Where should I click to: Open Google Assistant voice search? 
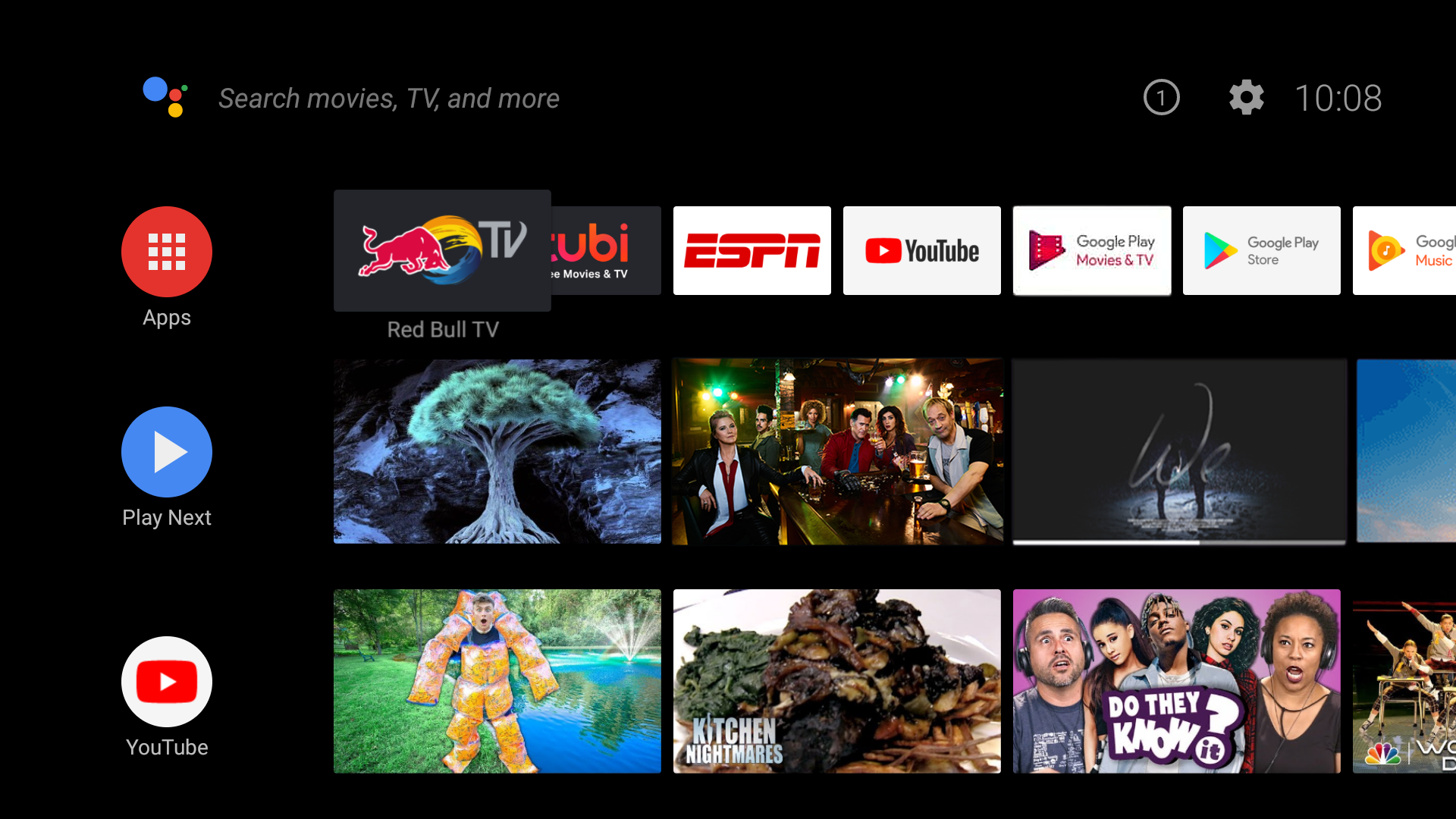click(167, 97)
